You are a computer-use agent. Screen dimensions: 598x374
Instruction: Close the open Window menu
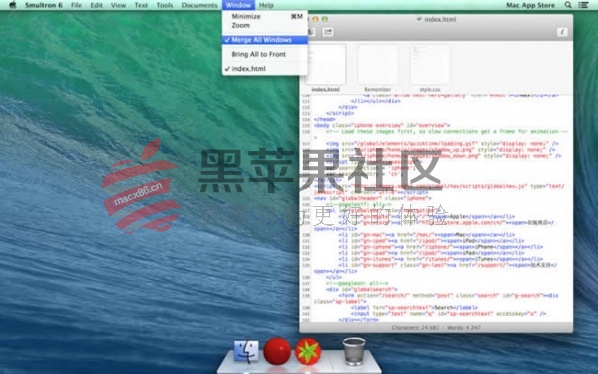coord(238,5)
